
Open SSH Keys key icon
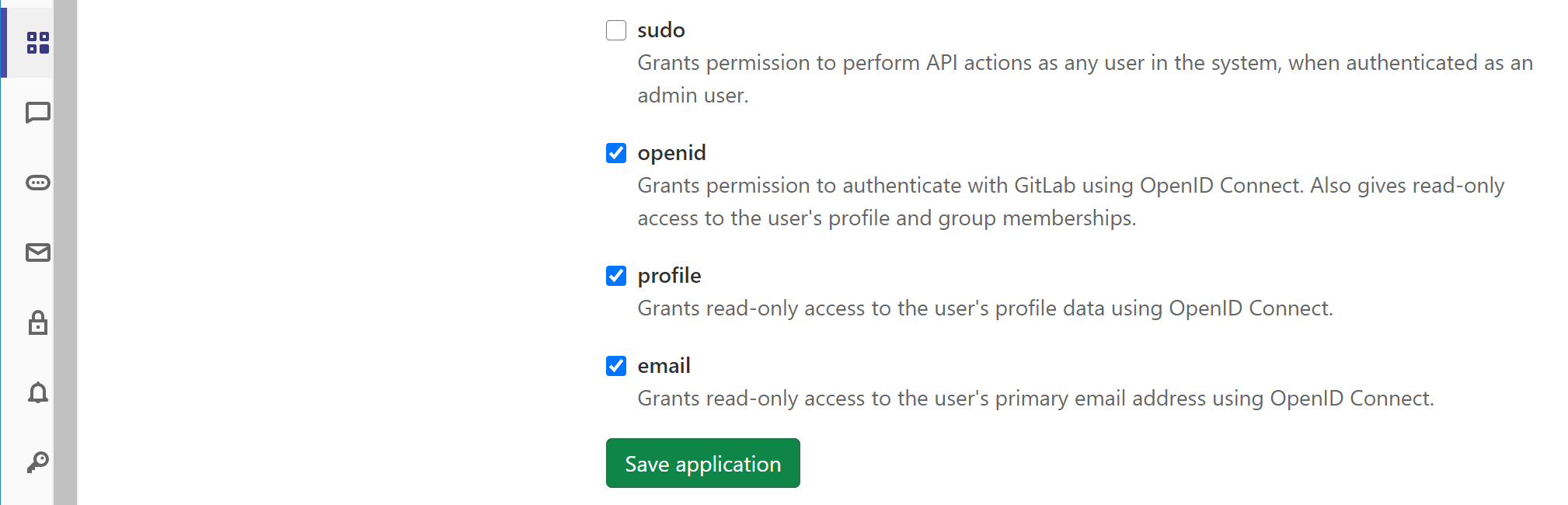(37, 462)
